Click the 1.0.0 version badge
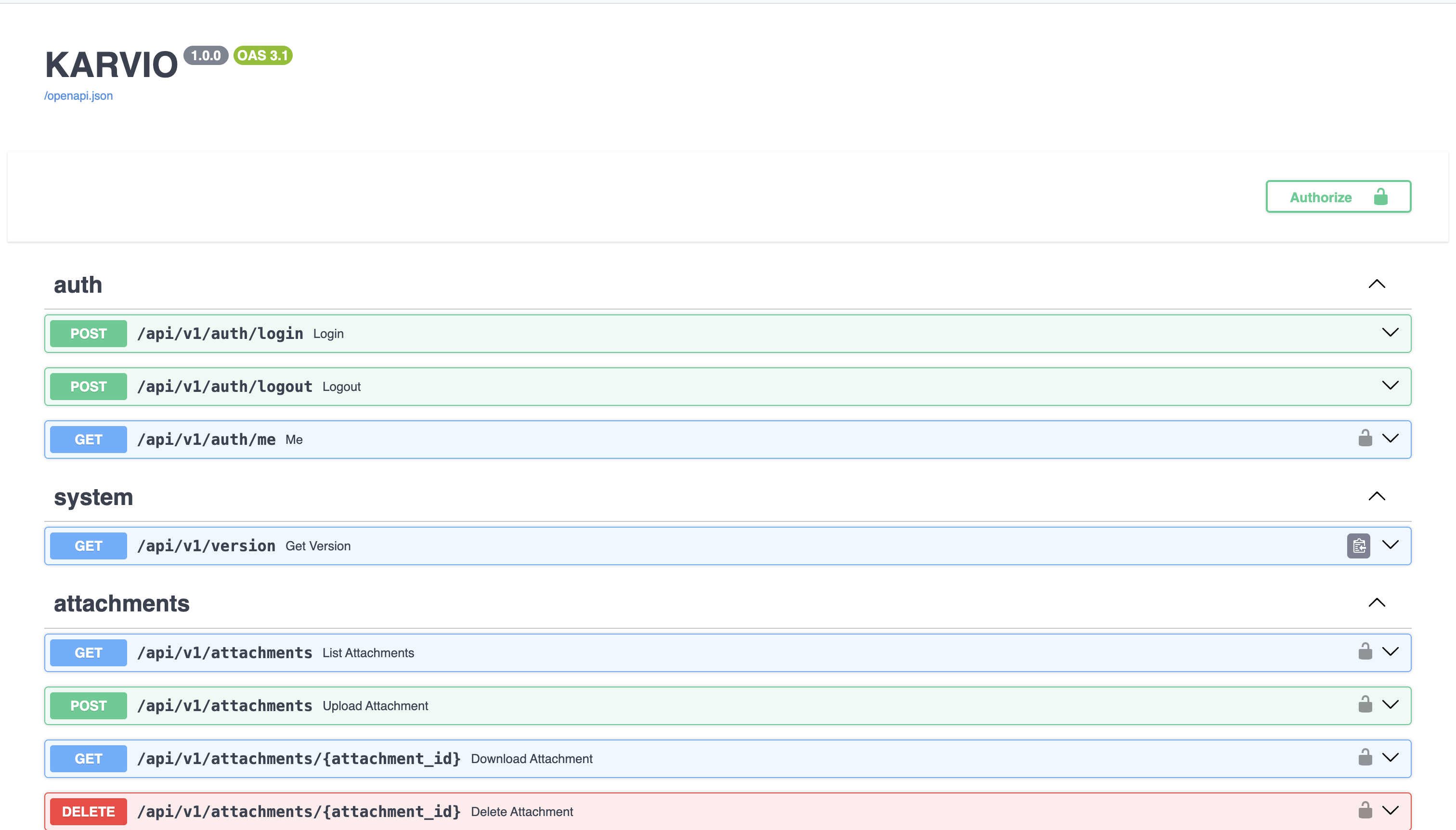 click(206, 55)
